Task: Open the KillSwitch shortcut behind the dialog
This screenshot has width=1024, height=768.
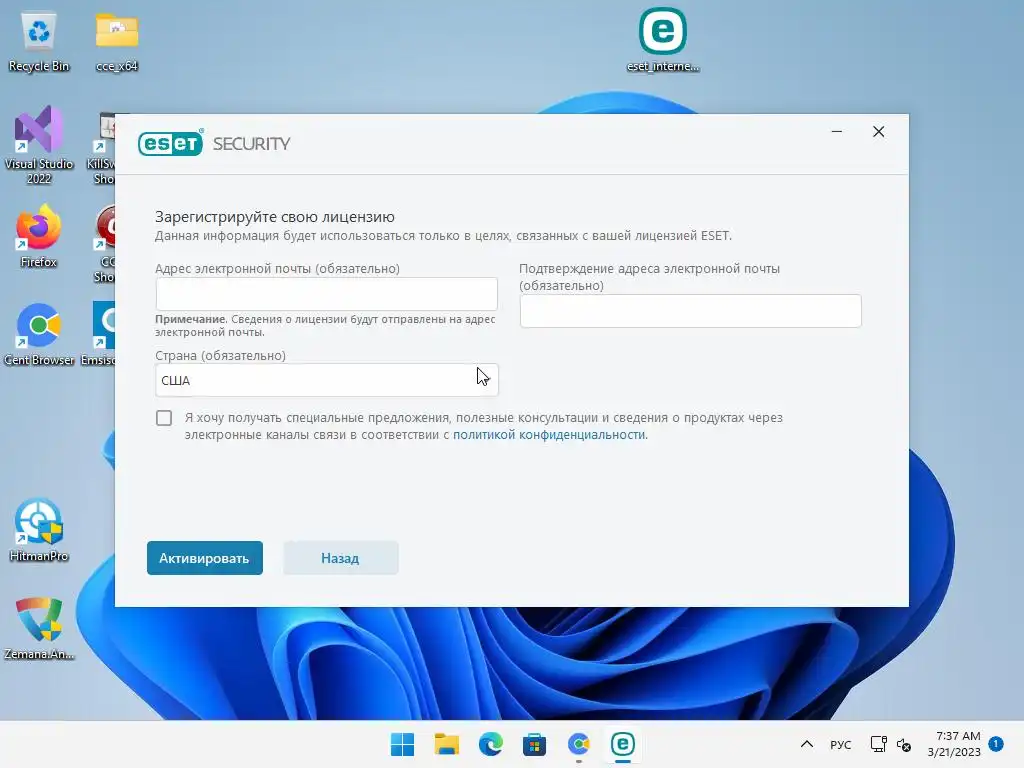Action: click(x=103, y=149)
